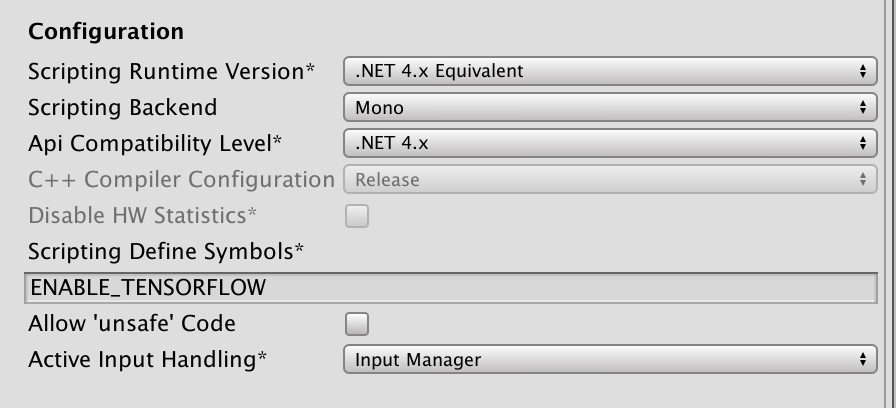The height and width of the screenshot is (408, 896).
Task: Toggle the Disable HW Statistics checkbox
Action: coord(357,216)
